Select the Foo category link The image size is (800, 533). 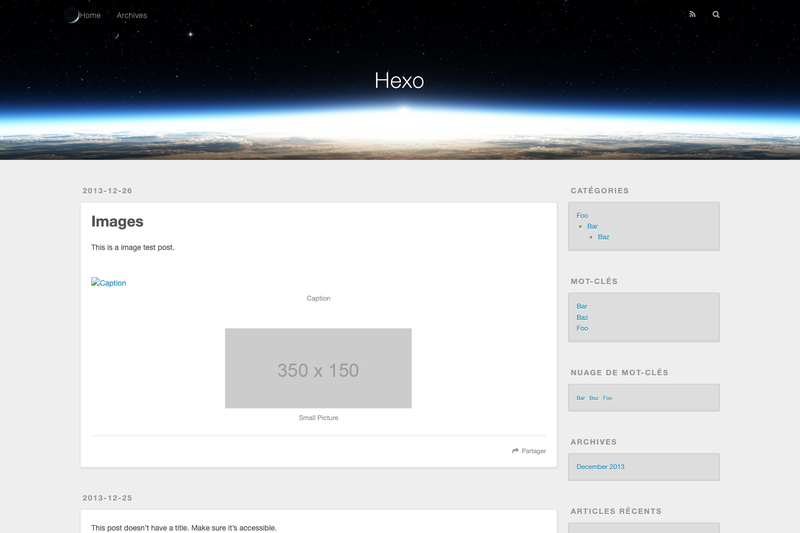[x=582, y=215]
